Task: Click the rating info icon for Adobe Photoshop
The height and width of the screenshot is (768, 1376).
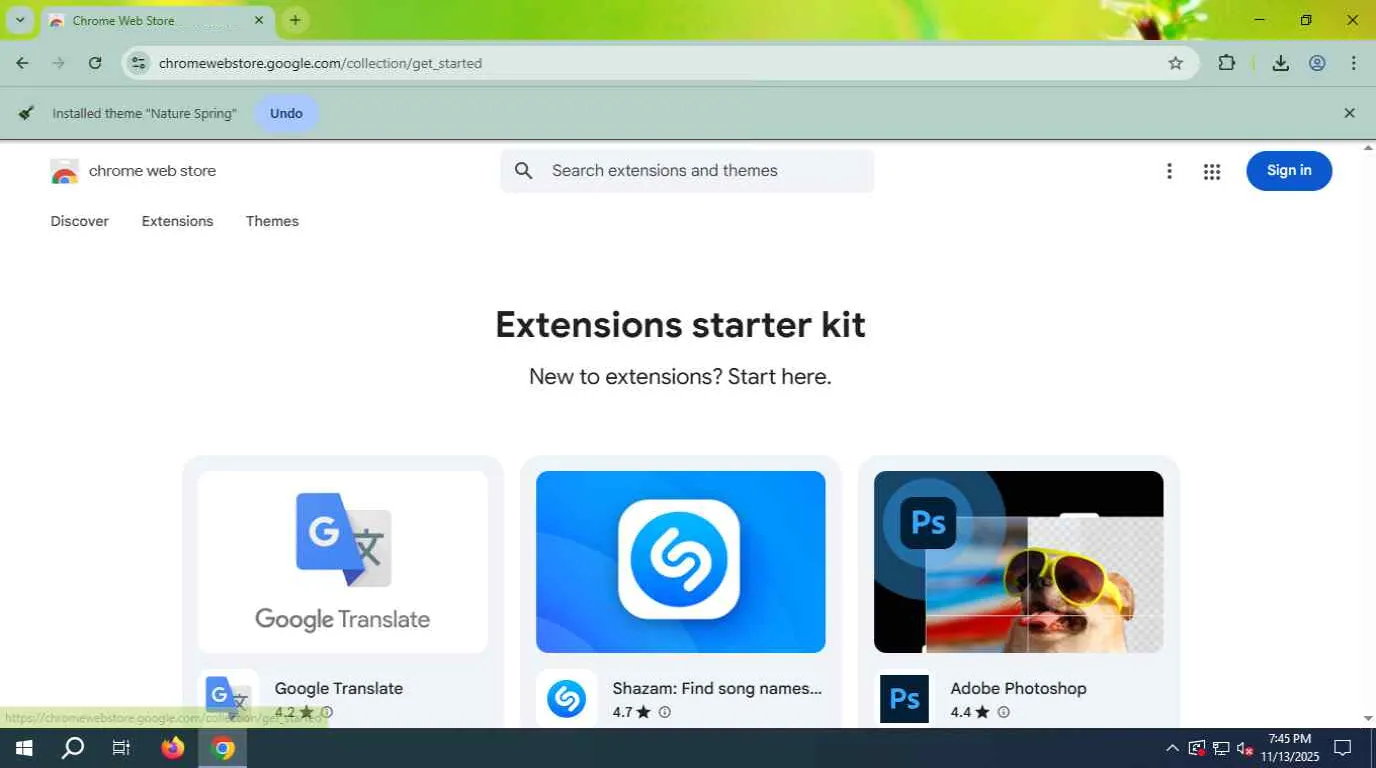Action: pyautogui.click(x=1003, y=712)
